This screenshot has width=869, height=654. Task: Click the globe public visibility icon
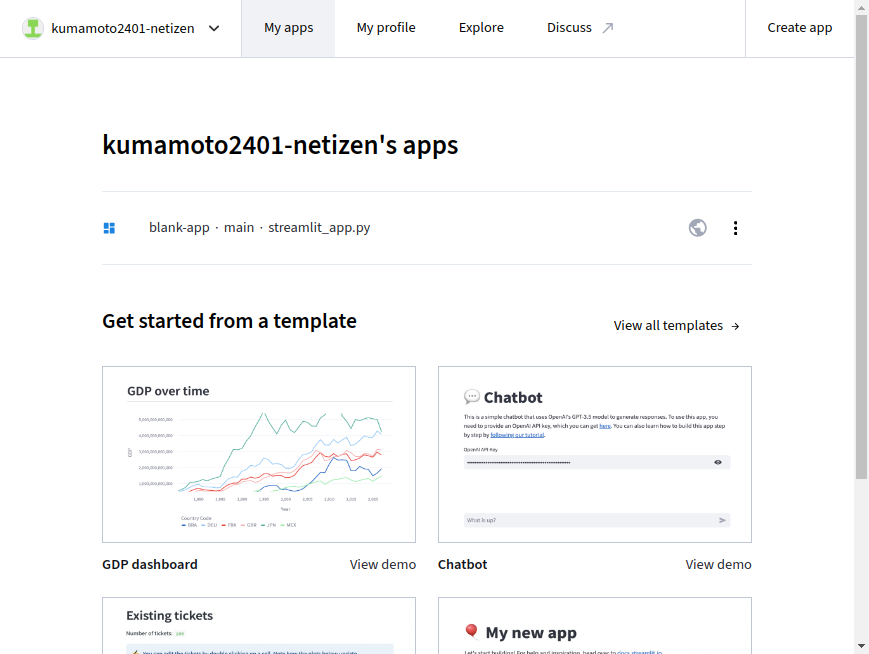[698, 228]
